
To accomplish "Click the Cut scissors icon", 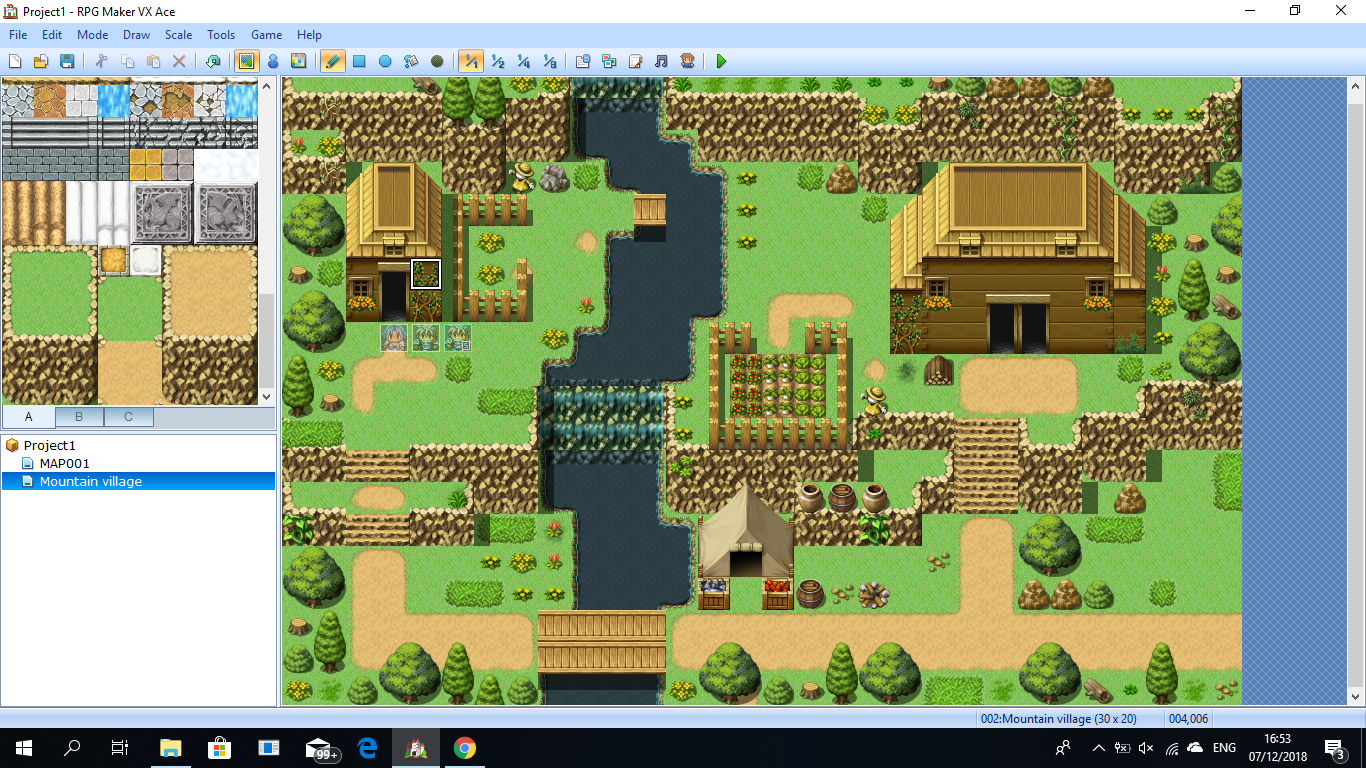I will point(101,61).
